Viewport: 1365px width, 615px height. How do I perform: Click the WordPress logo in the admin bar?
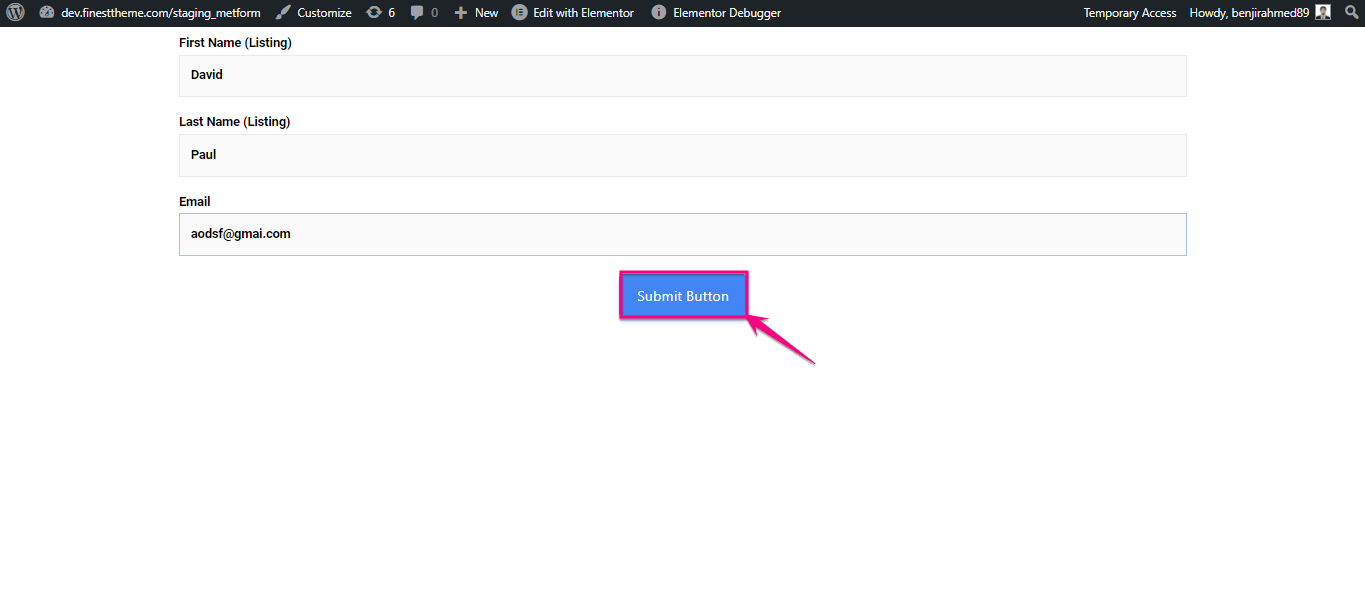pos(15,12)
